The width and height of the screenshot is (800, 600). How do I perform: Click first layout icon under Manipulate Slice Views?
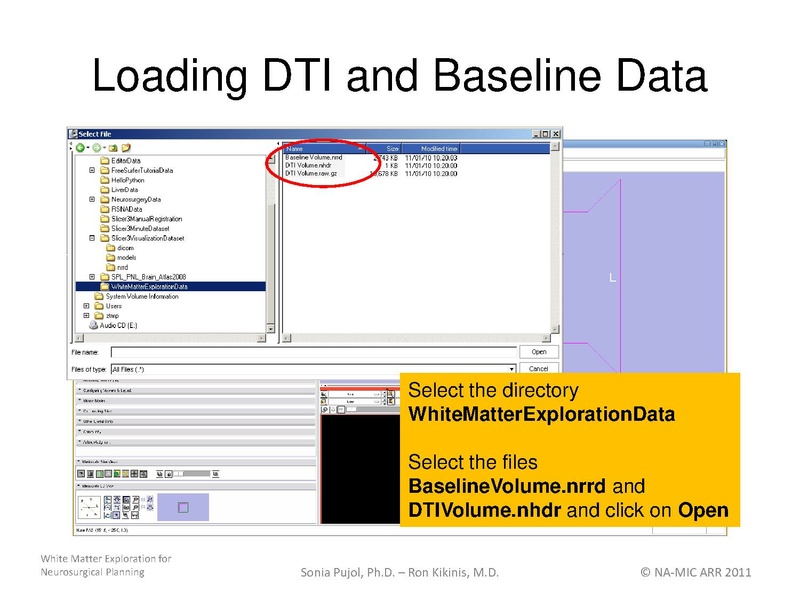tap(82, 473)
